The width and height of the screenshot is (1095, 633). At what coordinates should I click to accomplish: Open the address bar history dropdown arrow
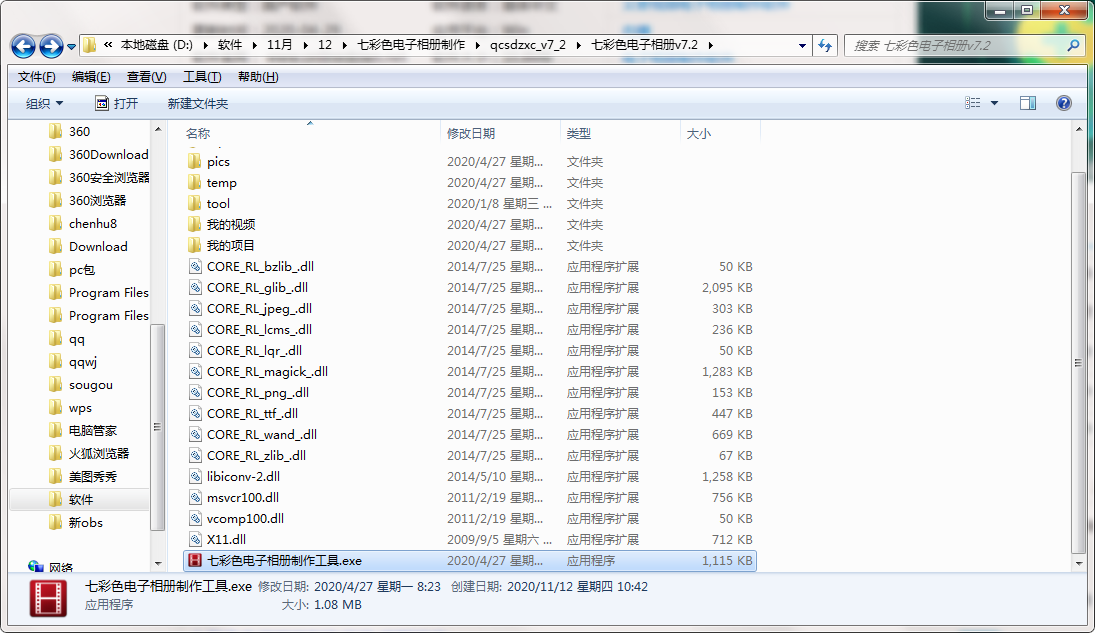(802, 45)
